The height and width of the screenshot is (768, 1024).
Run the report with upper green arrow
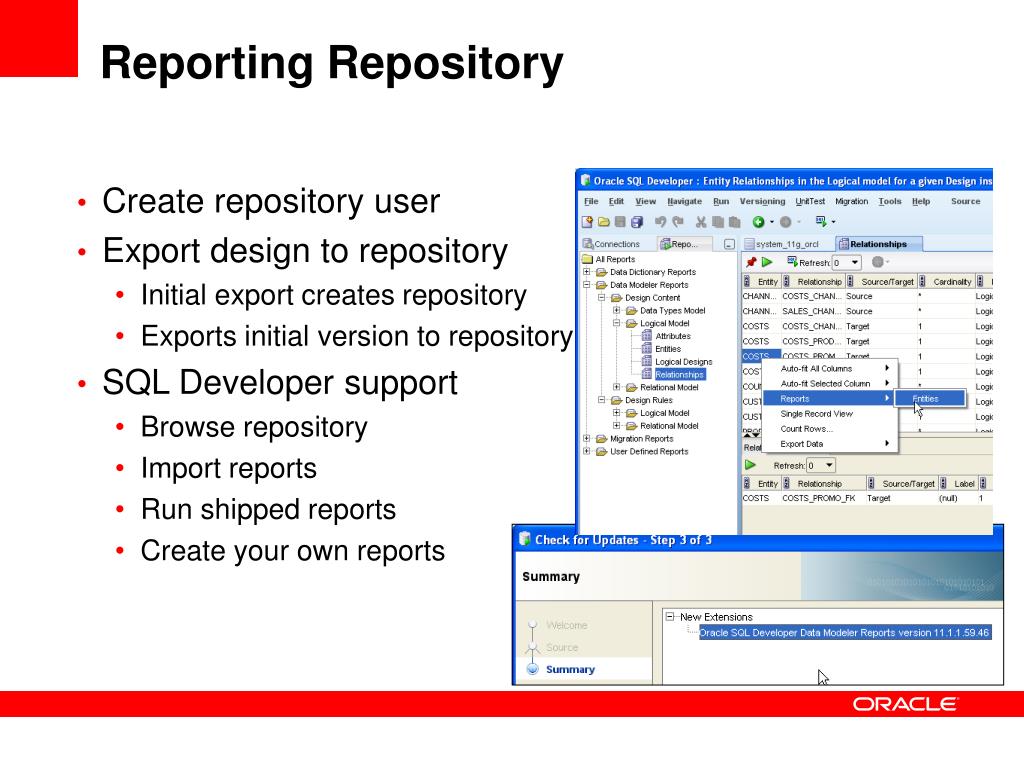(767, 262)
